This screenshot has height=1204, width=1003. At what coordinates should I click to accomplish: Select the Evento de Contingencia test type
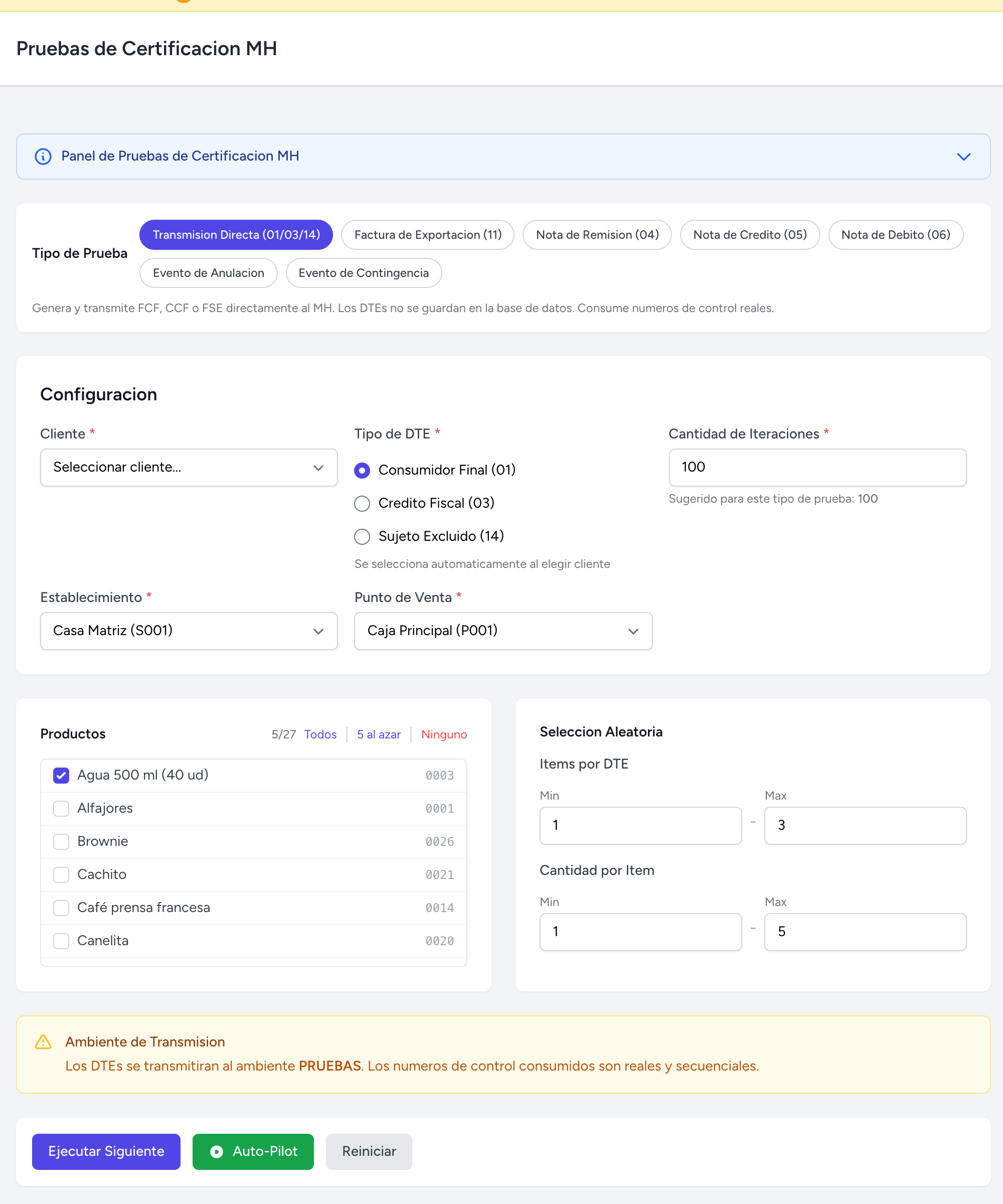(x=364, y=273)
